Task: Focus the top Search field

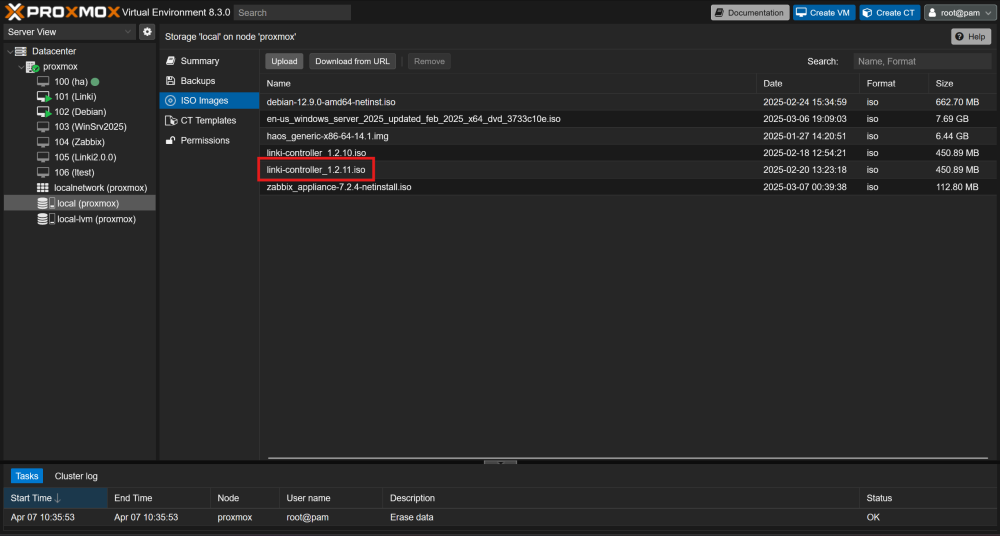Action: (x=292, y=13)
